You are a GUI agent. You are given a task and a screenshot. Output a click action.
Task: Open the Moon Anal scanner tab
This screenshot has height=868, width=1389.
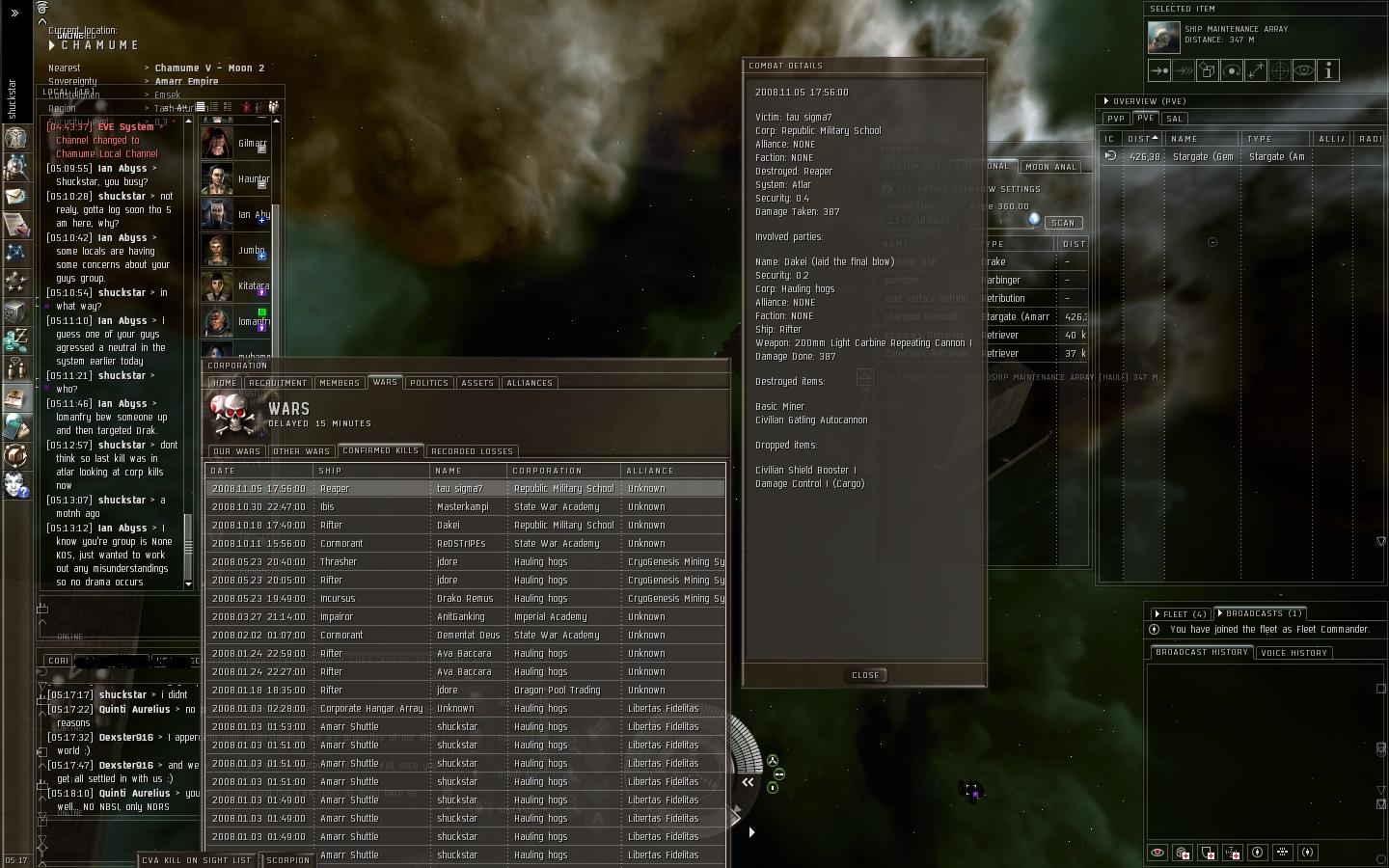[1051, 167]
